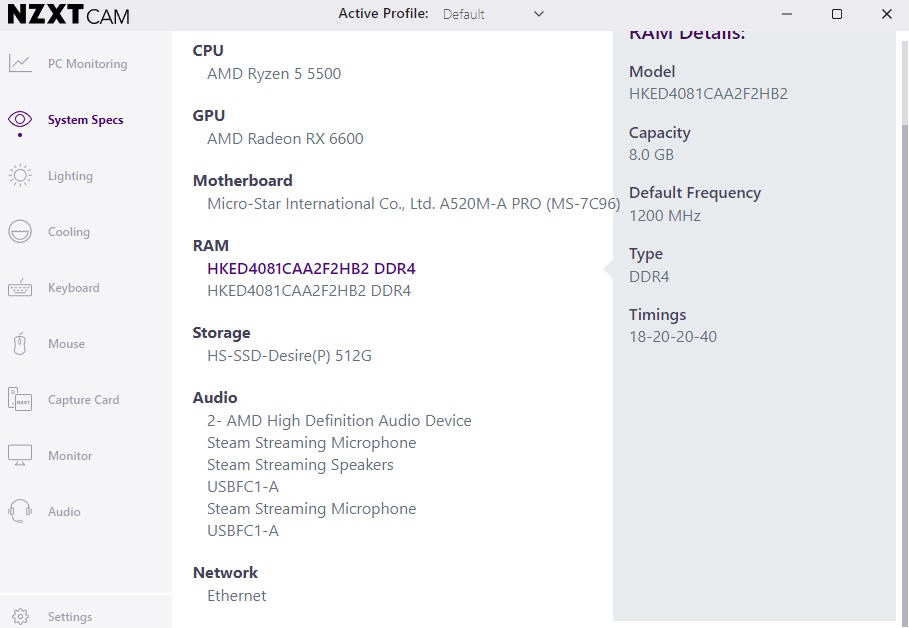Viewport: 909px width, 628px height.
Task: Click the System Specs eye icon
Action: (x=20, y=120)
